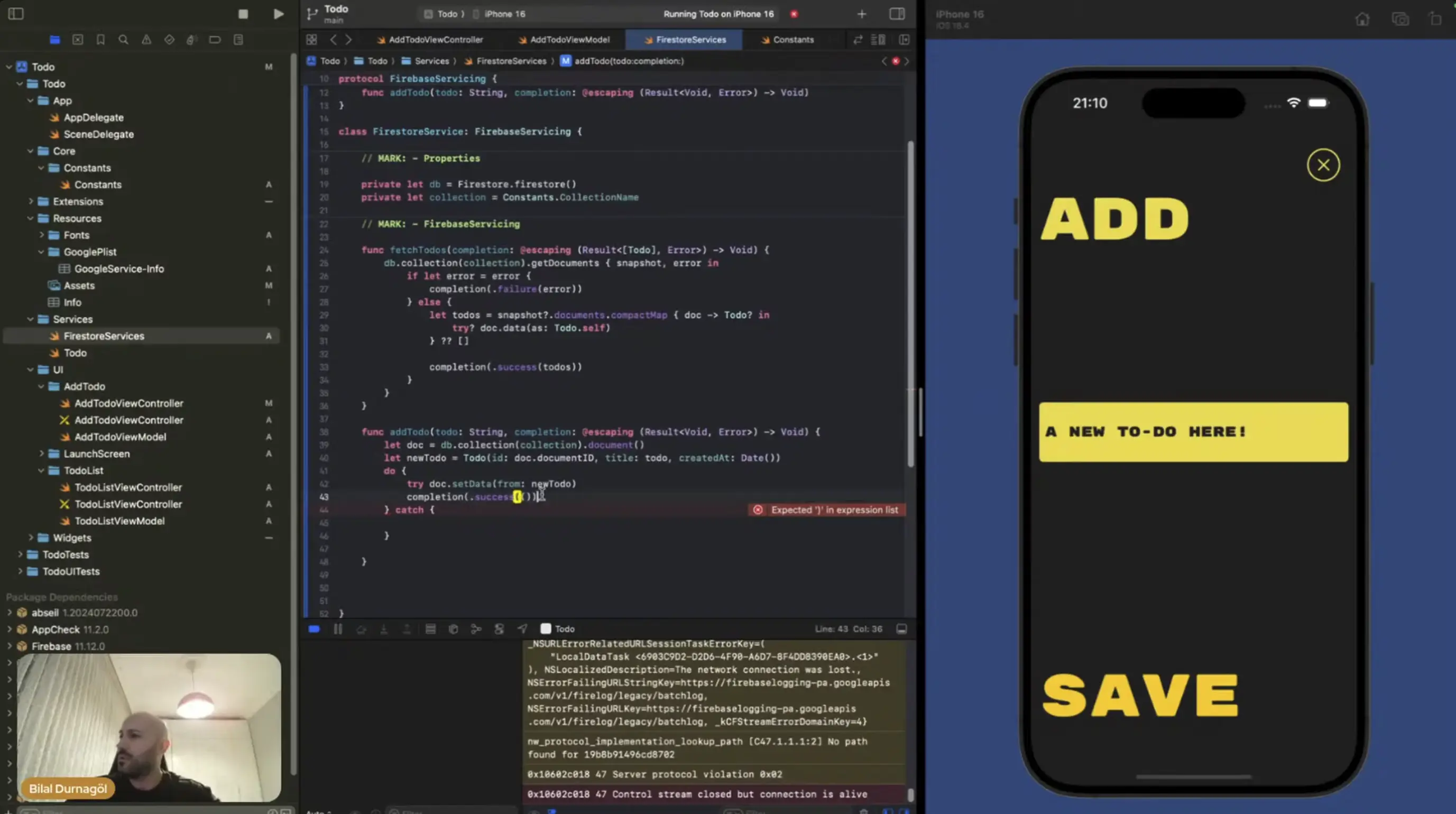Image resolution: width=1456 pixels, height=814 pixels.
Task: Collapse the Services folder
Action: (31, 319)
